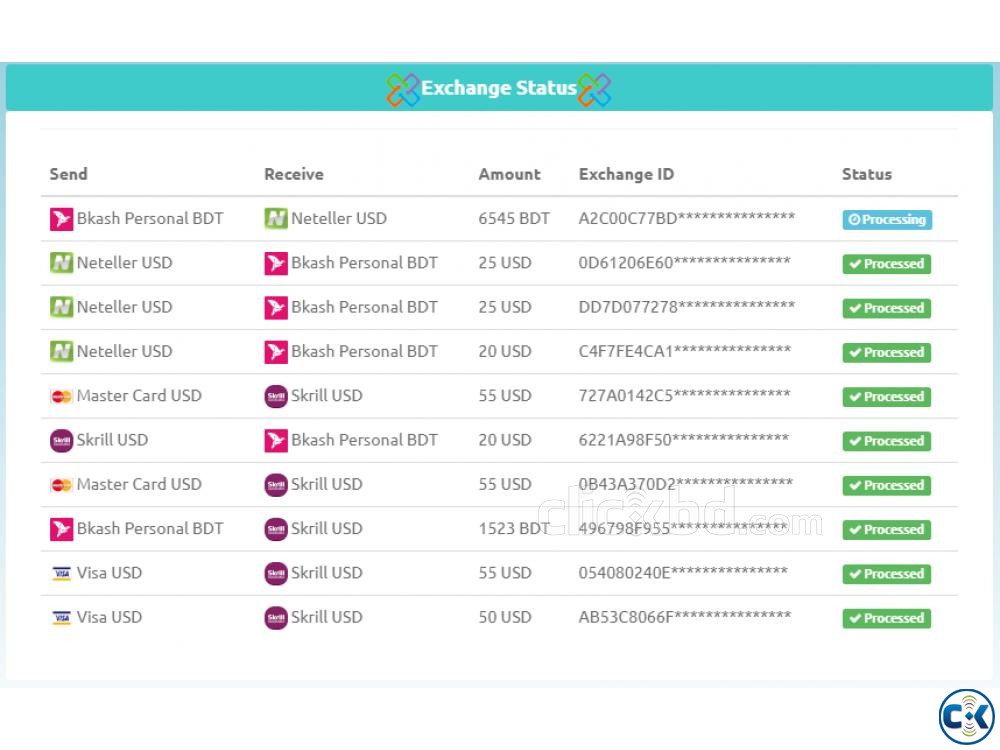Image resolution: width=1000 pixels, height=750 pixels.
Task: Select exchange ID DD7D077278
Action: [687, 307]
